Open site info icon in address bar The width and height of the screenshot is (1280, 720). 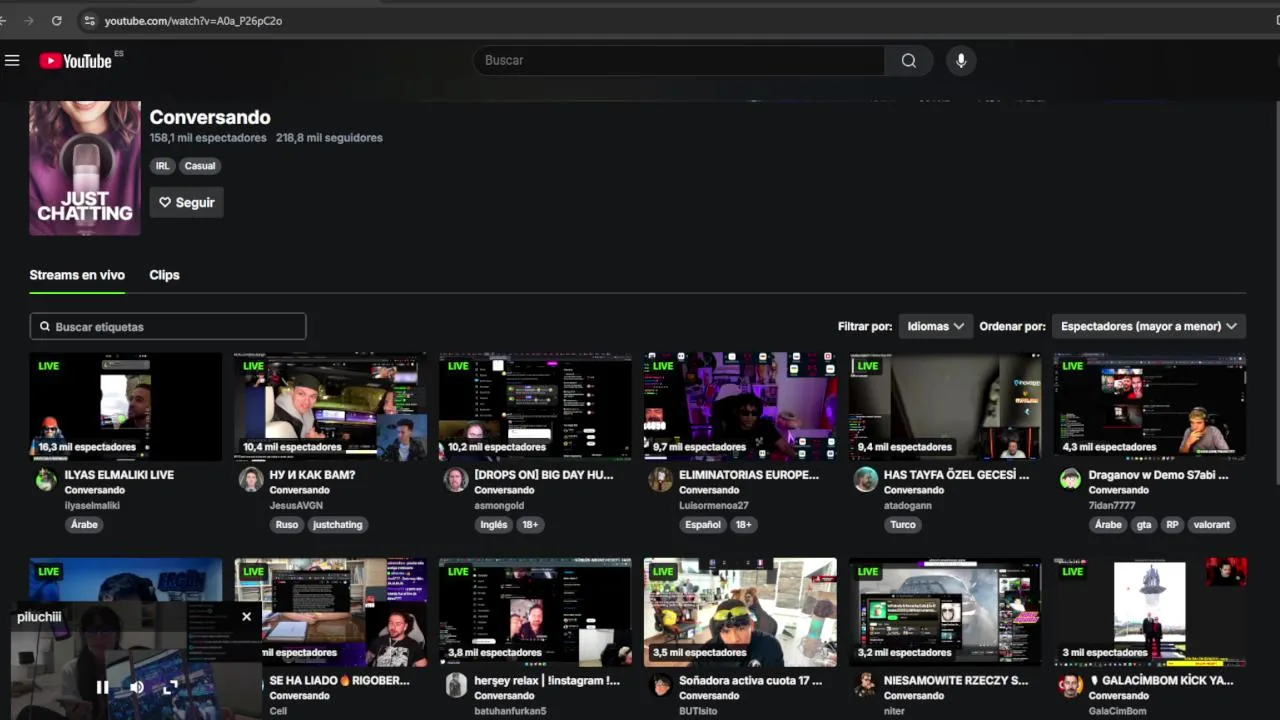click(89, 20)
